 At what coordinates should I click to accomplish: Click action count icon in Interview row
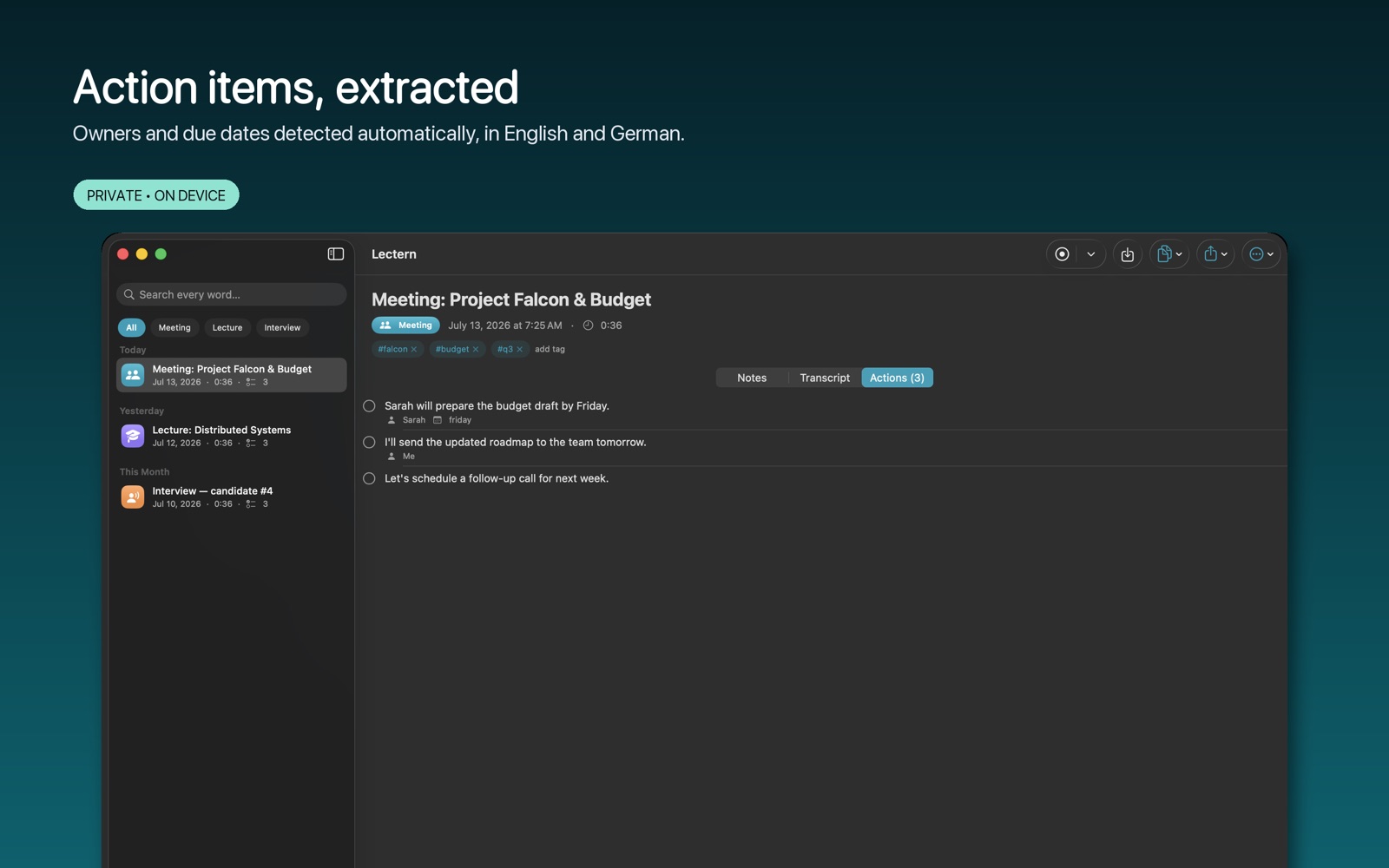coord(251,503)
